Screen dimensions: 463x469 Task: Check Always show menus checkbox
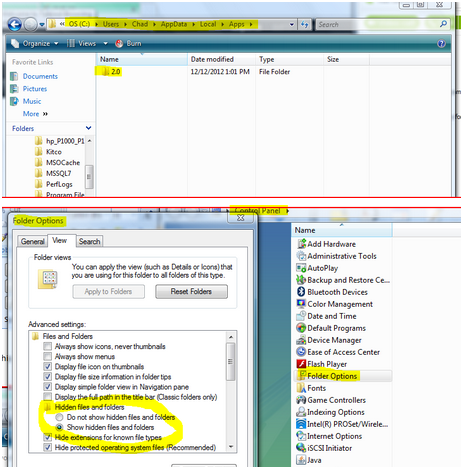48,356
